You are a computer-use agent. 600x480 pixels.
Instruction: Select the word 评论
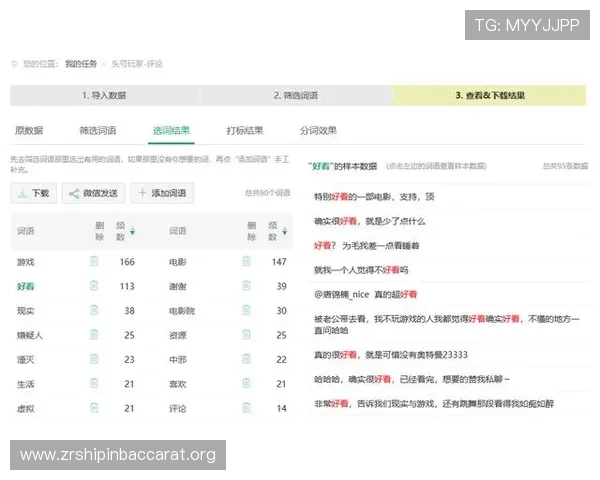[178, 408]
